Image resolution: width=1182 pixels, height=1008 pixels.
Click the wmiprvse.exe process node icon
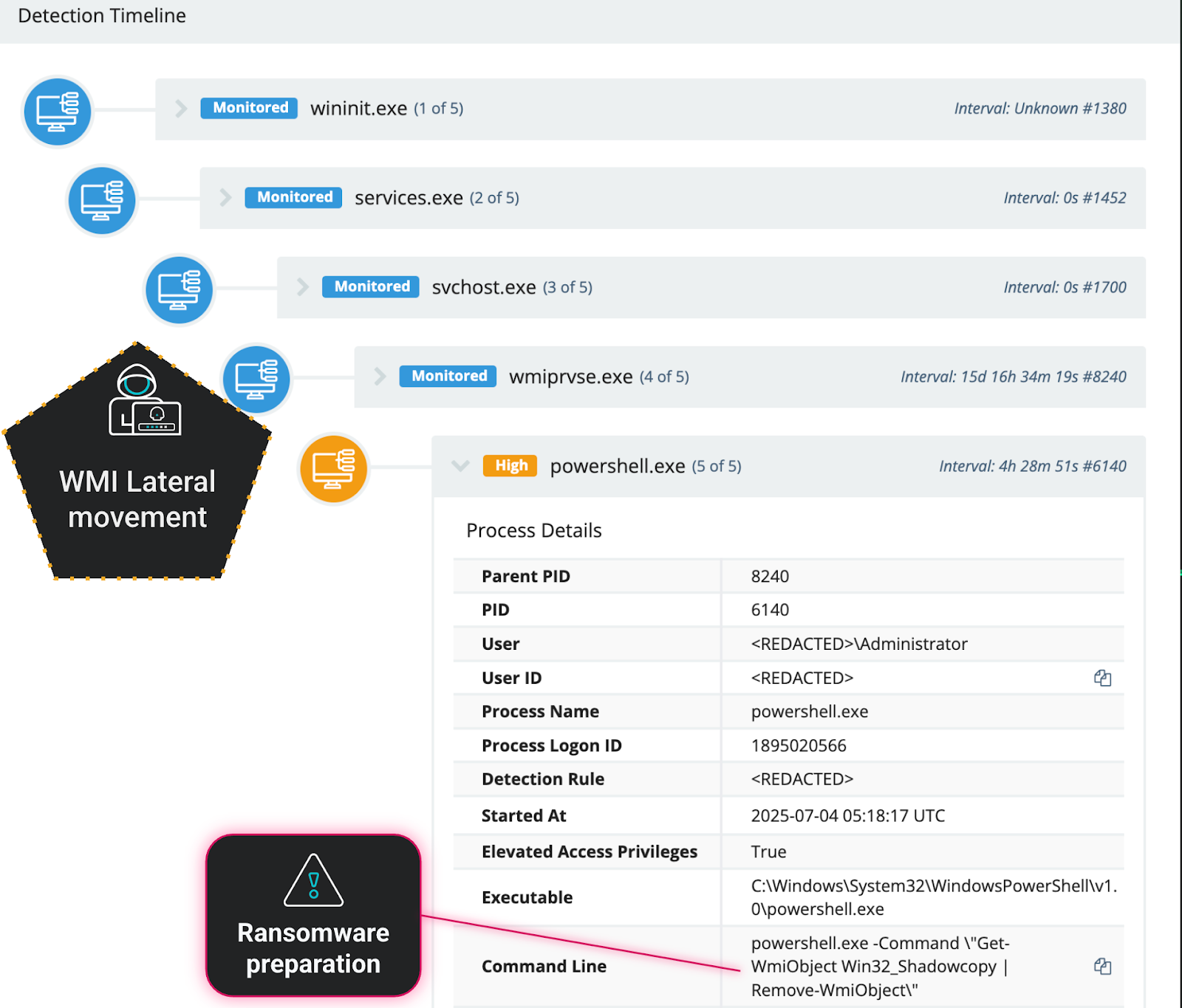[257, 380]
